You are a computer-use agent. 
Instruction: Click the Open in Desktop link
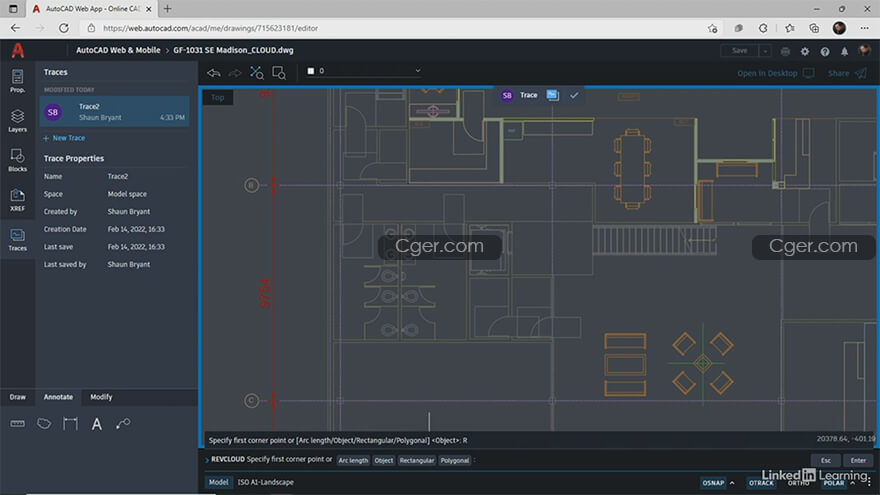[x=767, y=73]
